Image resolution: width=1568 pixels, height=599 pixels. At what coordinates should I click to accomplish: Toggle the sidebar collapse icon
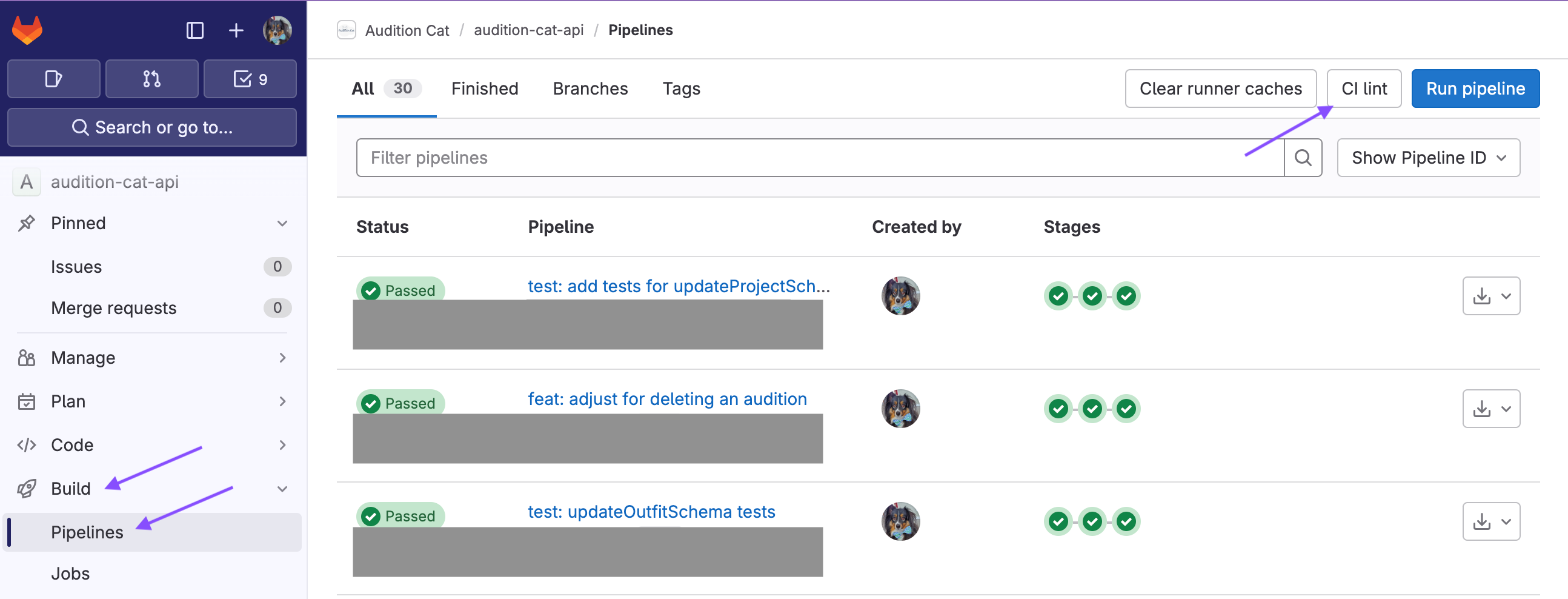point(194,30)
